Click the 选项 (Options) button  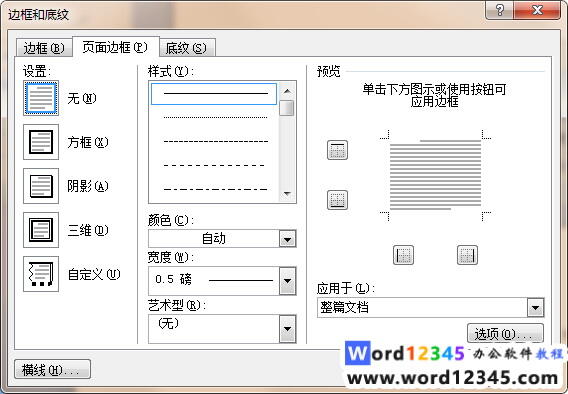click(505, 334)
